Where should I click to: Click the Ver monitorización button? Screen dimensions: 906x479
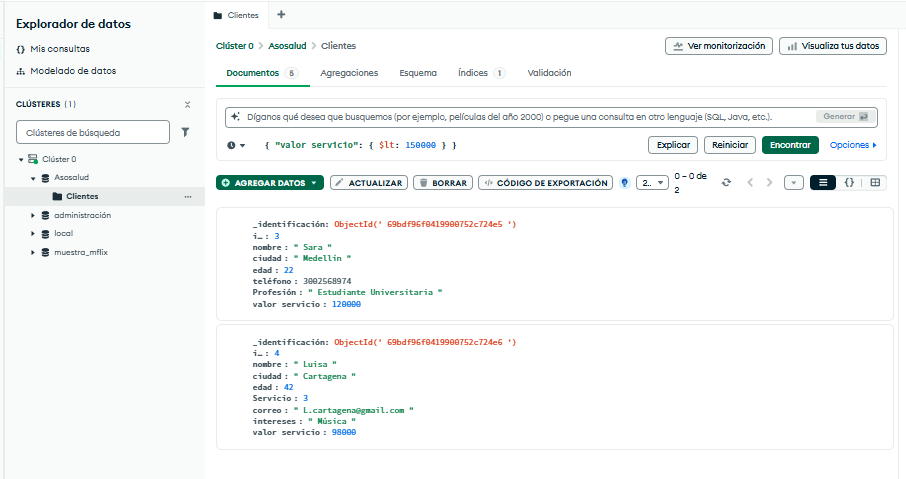(x=719, y=46)
